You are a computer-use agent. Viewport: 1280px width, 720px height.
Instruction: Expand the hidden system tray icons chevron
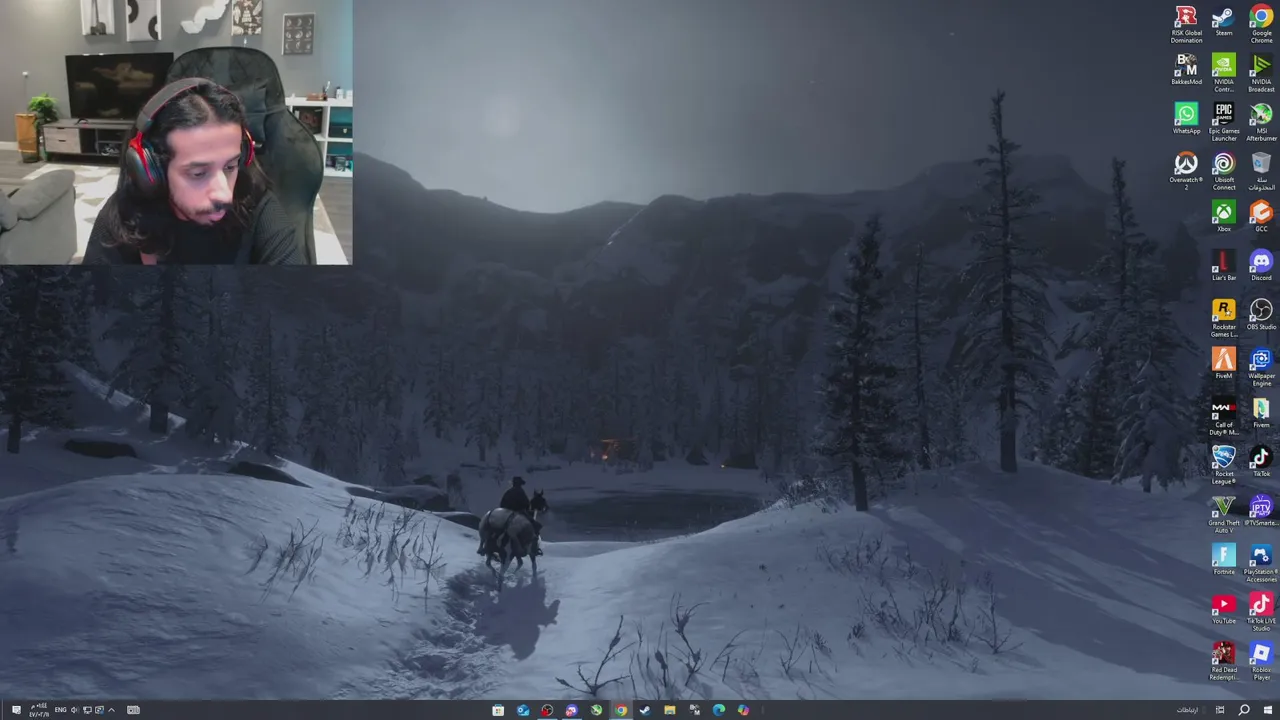pyautogui.click(x=111, y=710)
